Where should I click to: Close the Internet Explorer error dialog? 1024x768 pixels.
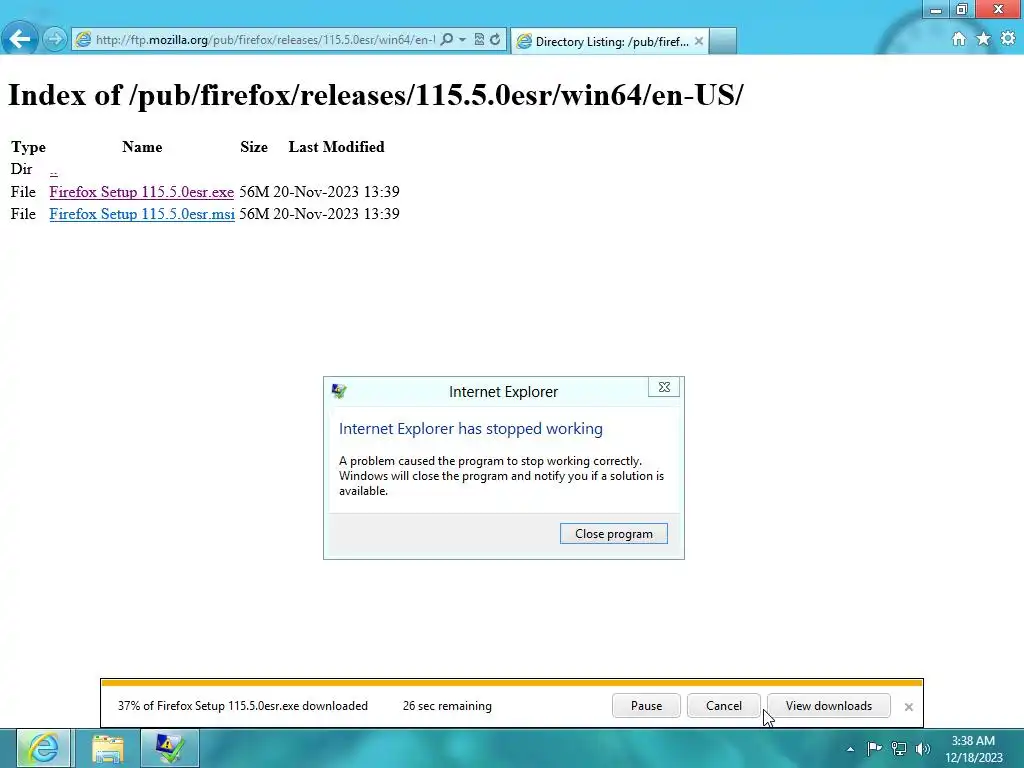[664, 387]
